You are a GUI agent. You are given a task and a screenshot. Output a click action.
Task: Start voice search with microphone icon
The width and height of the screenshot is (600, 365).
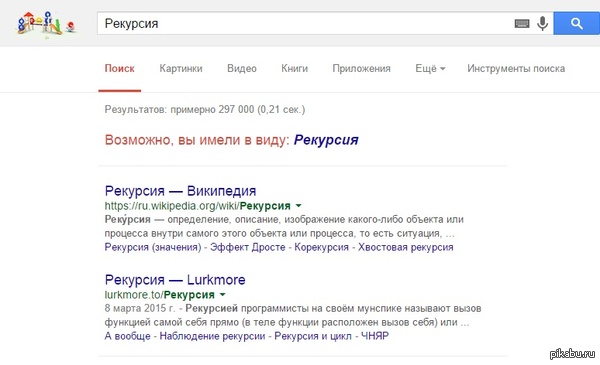[x=542, y=24]
